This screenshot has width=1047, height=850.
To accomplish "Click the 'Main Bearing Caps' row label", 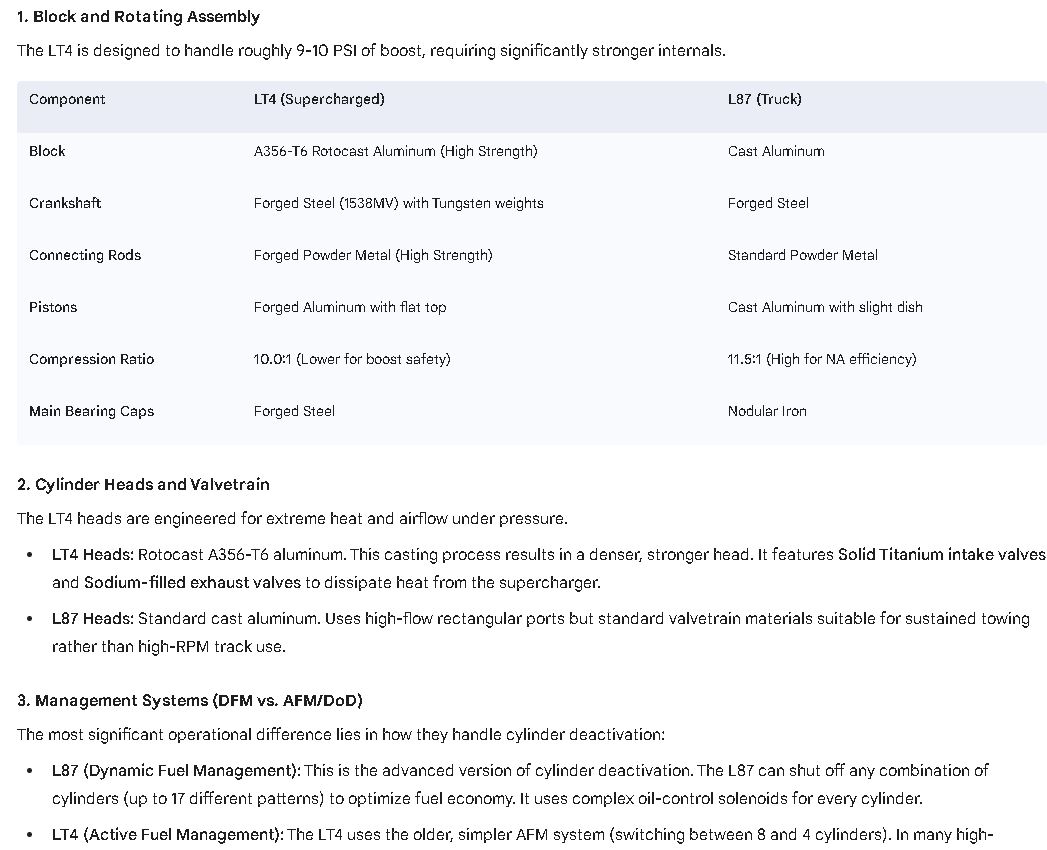I will (91, 412).
